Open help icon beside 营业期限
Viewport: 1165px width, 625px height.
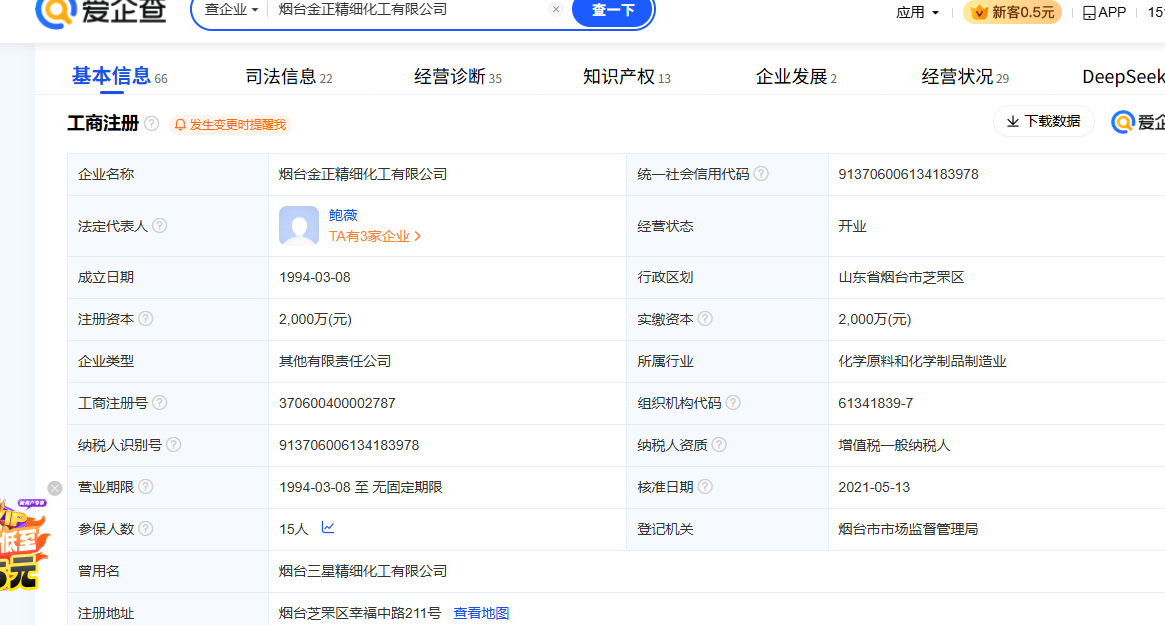click(x=146, y=487)
